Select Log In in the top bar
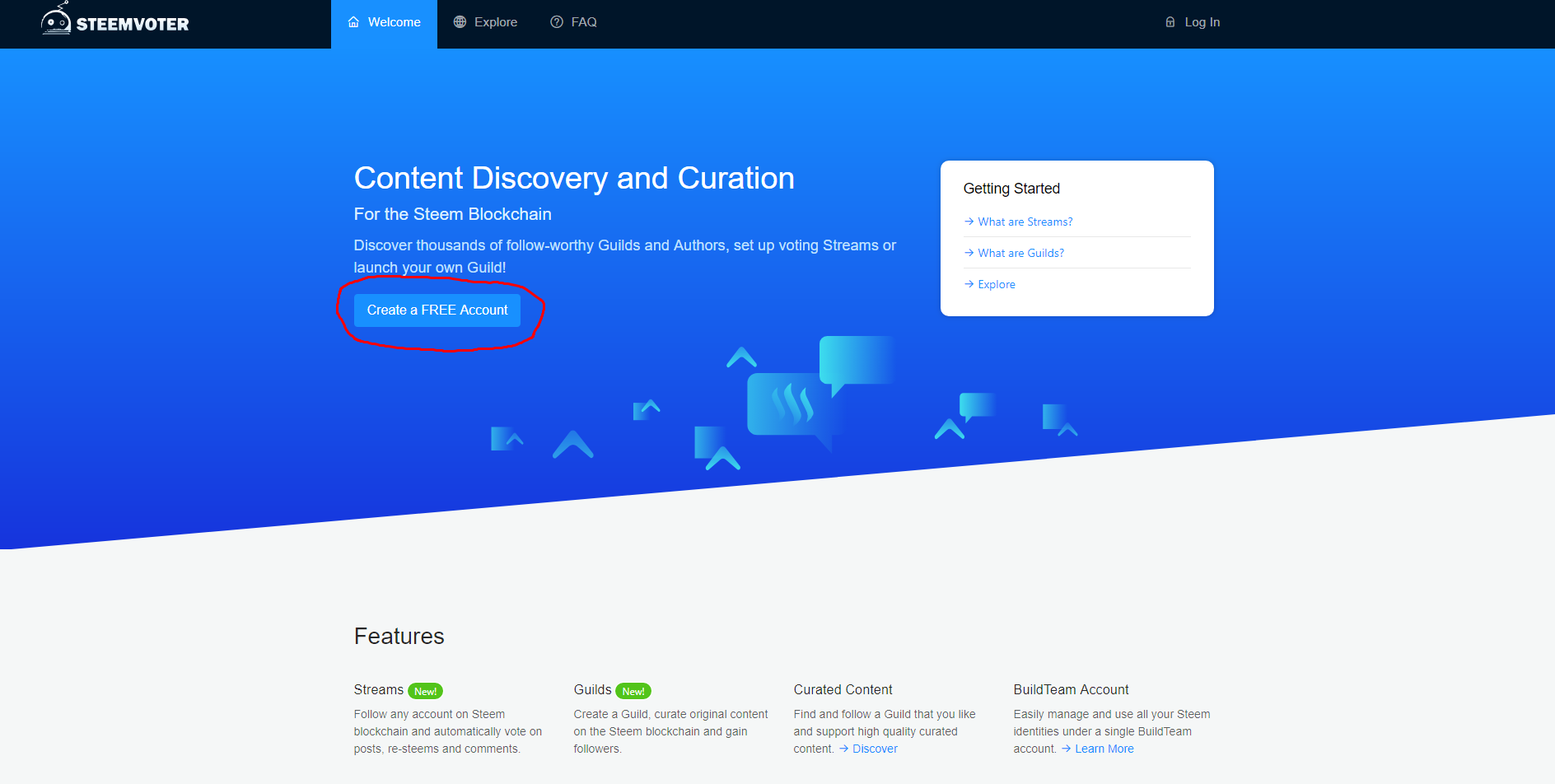Screen dimensions: 1555x784 click(1192, 22)
